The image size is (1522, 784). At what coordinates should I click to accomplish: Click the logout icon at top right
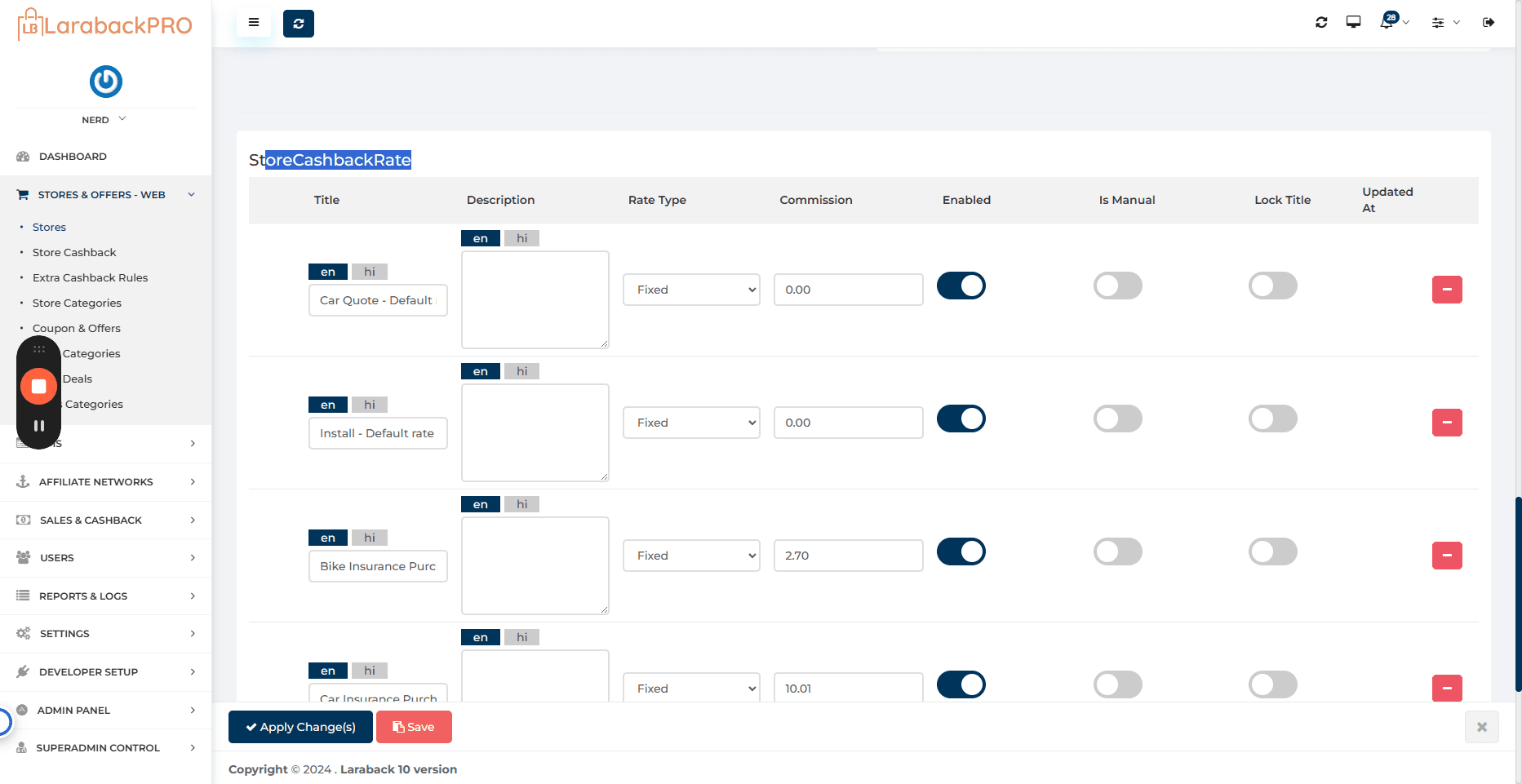pyautogui.click(x=1489, y=23)
